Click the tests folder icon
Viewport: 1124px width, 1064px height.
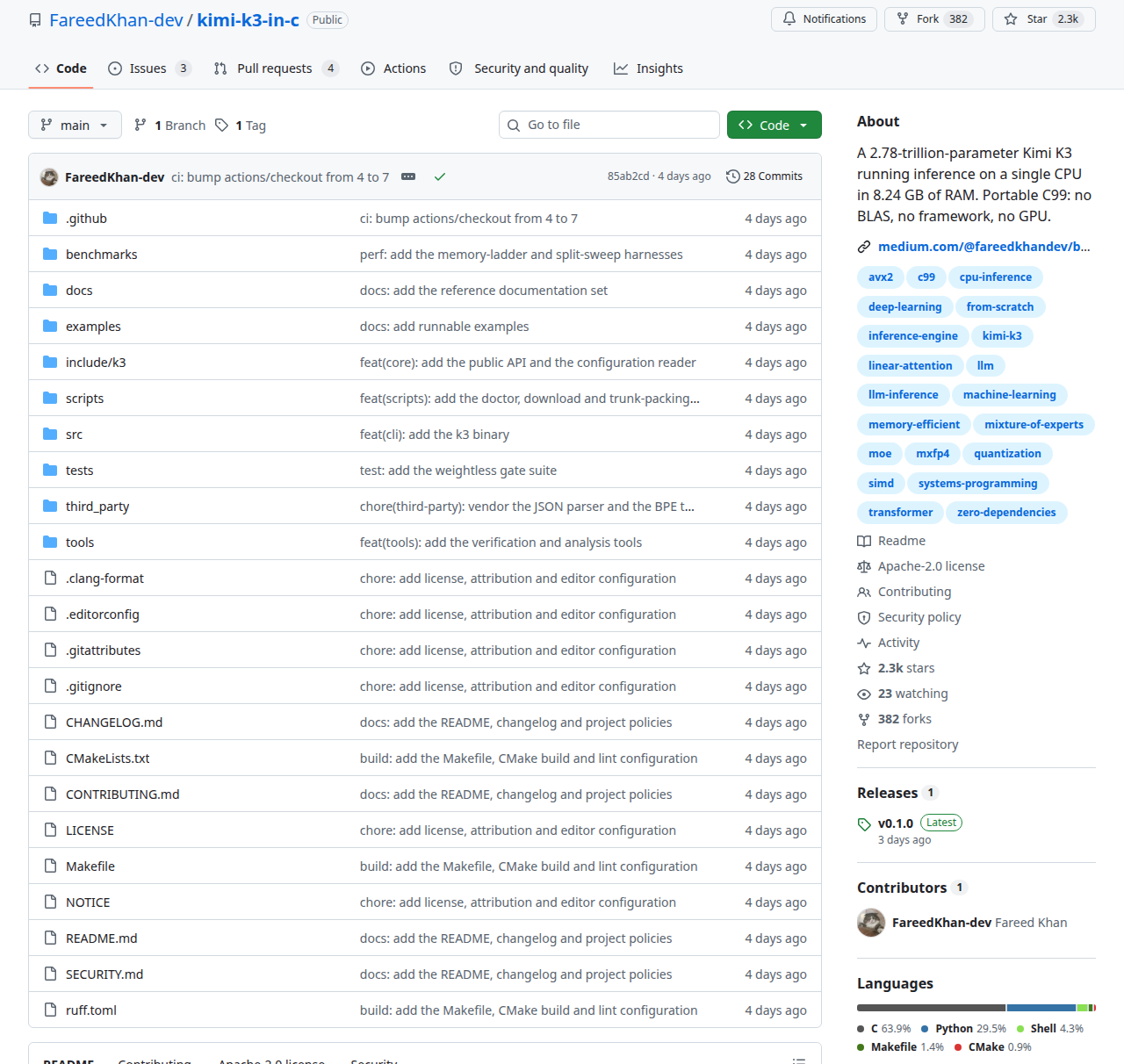50,470
